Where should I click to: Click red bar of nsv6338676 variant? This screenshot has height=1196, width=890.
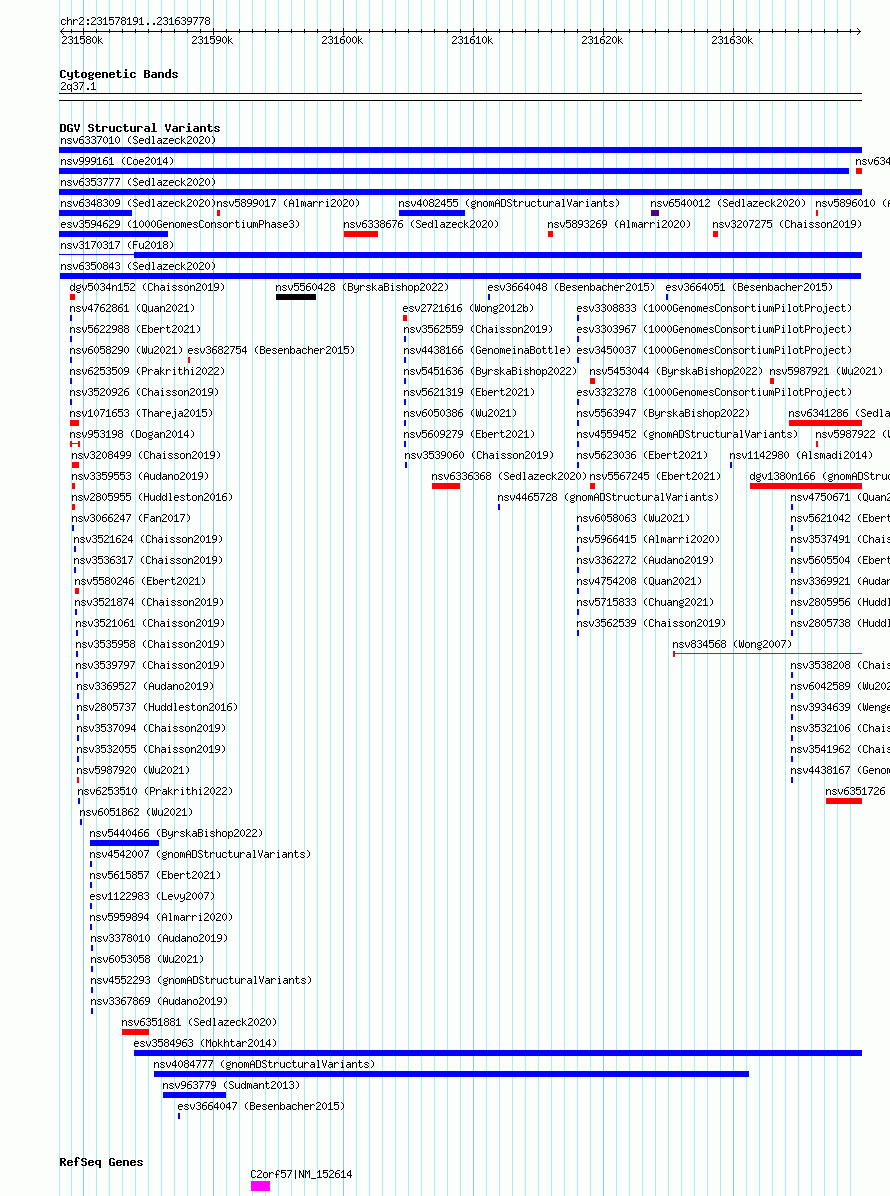click(361, 234)
